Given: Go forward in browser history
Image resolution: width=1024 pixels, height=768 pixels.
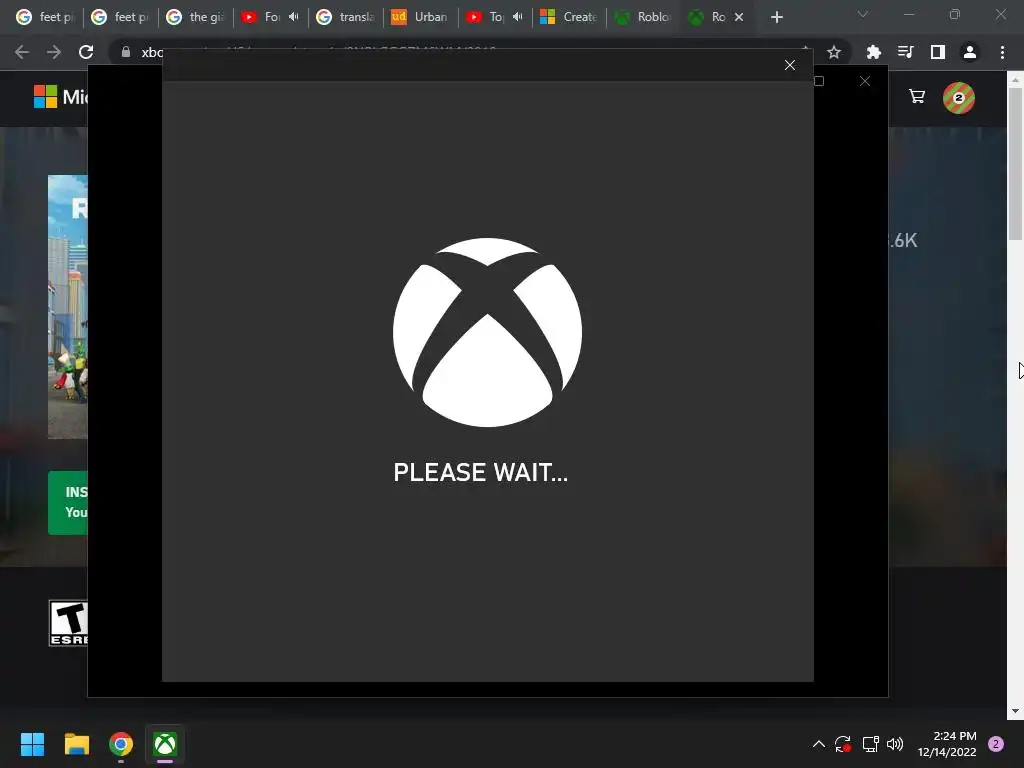Looking at the screenshot, I should pyautogui.click(x=54, y=52).
